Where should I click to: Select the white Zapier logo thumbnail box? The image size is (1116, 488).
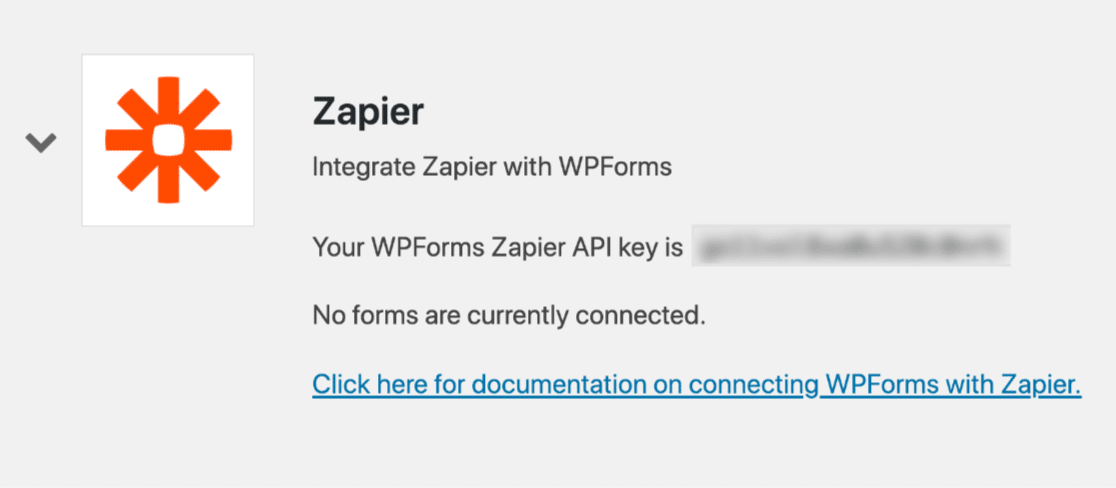tap(168, 140)
